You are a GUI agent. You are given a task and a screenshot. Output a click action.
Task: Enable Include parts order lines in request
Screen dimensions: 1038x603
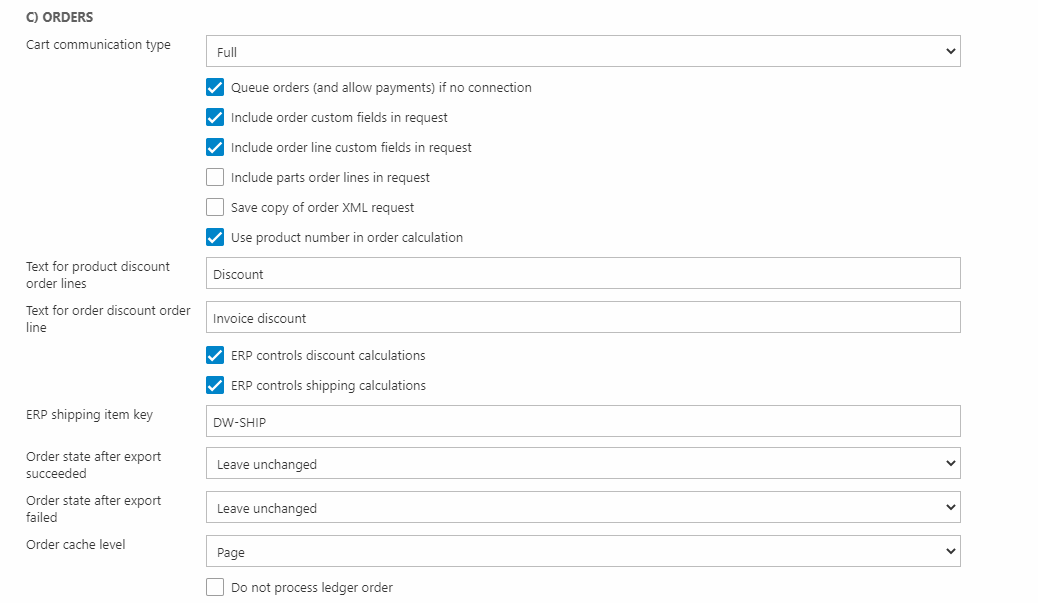pyautogui.click(x=215, y=178)
